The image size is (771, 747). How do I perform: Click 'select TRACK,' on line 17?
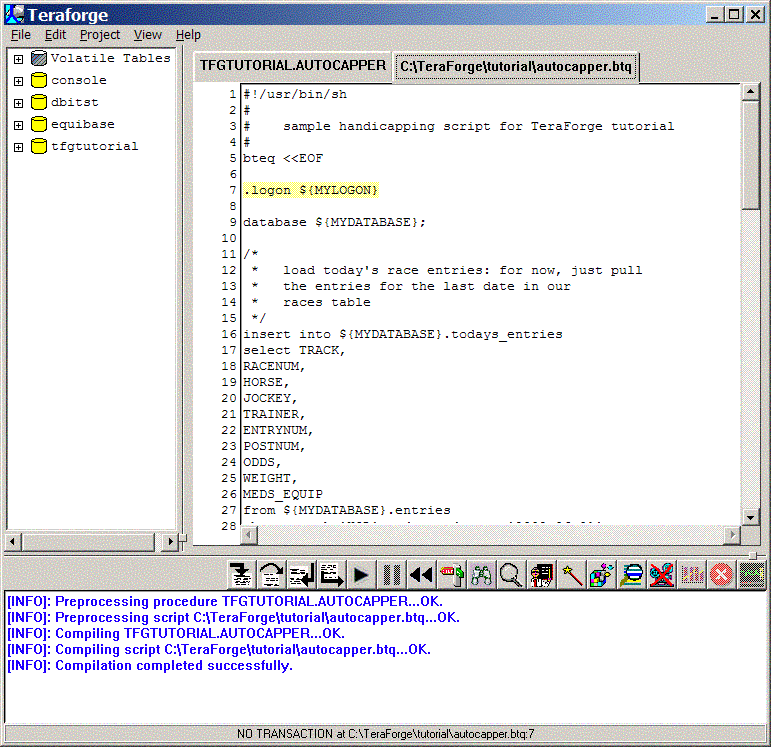click(x=294, y=350)
